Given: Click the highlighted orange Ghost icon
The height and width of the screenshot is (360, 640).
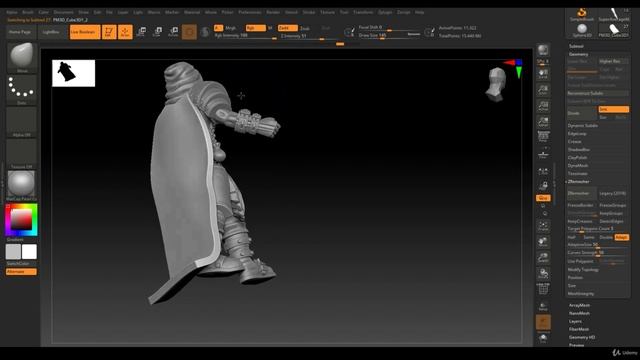Looking at the screenshot, I should click(543, 322).
